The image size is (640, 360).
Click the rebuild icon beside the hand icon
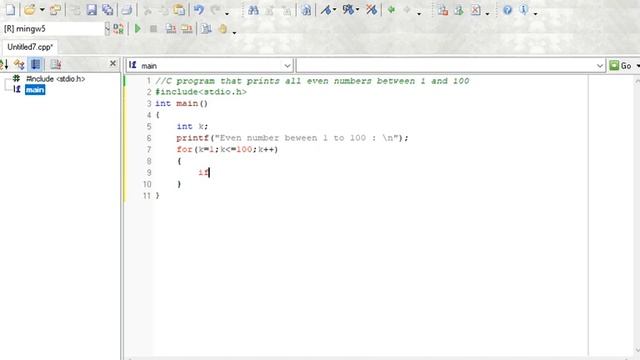pyautogui.click(x=206, y=29)
